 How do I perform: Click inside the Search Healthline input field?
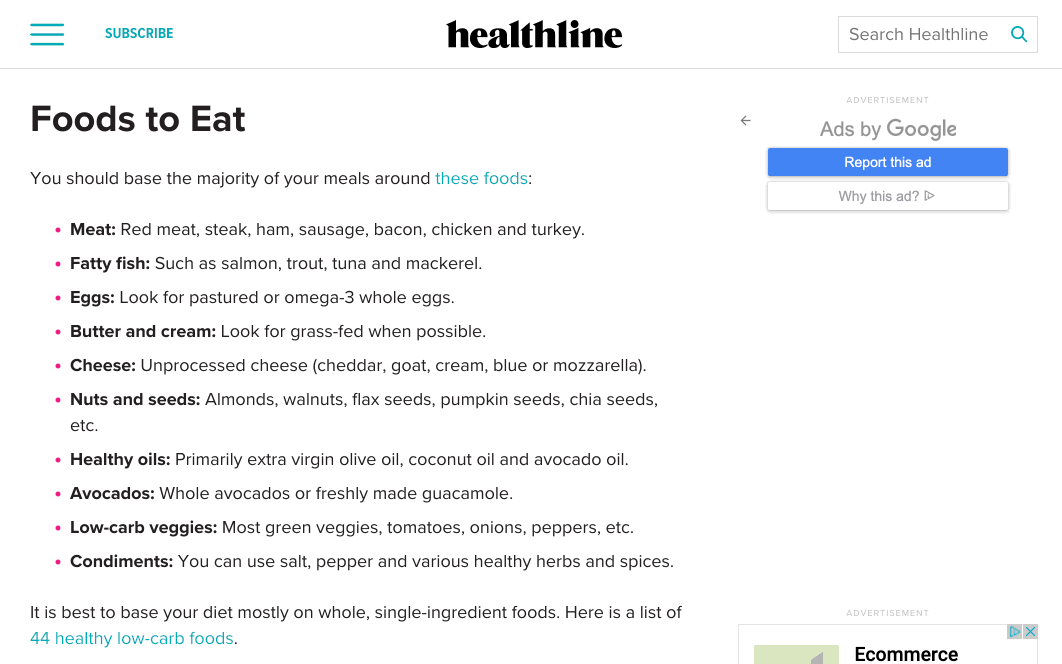pyautogui.click(x=918, y=34)
